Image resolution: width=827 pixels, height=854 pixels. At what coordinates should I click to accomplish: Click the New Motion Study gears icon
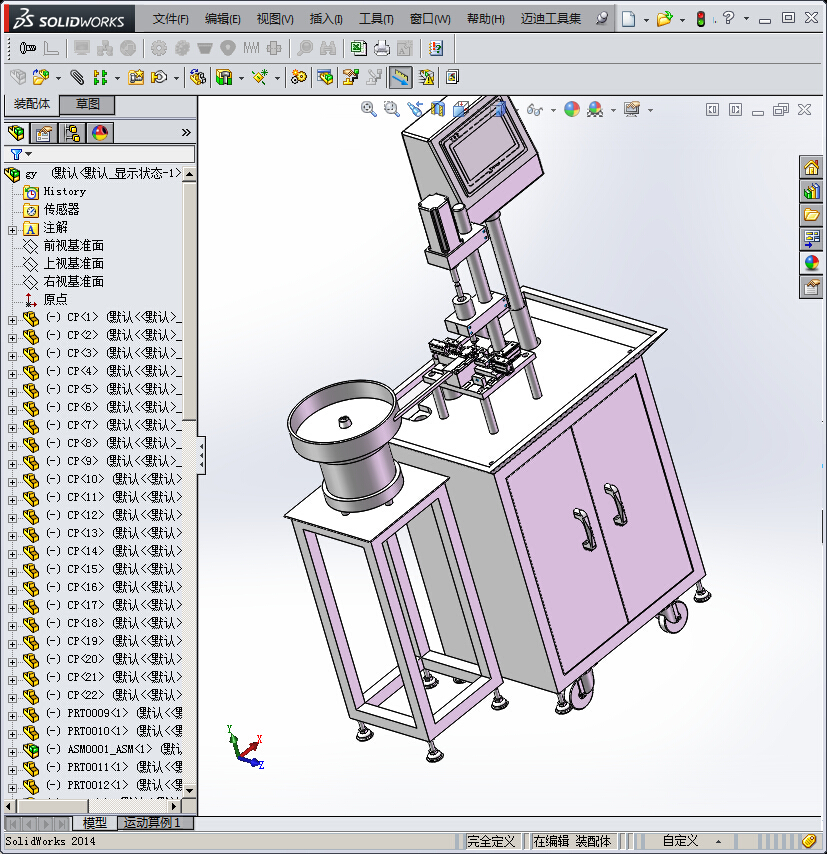coord(299,77)
